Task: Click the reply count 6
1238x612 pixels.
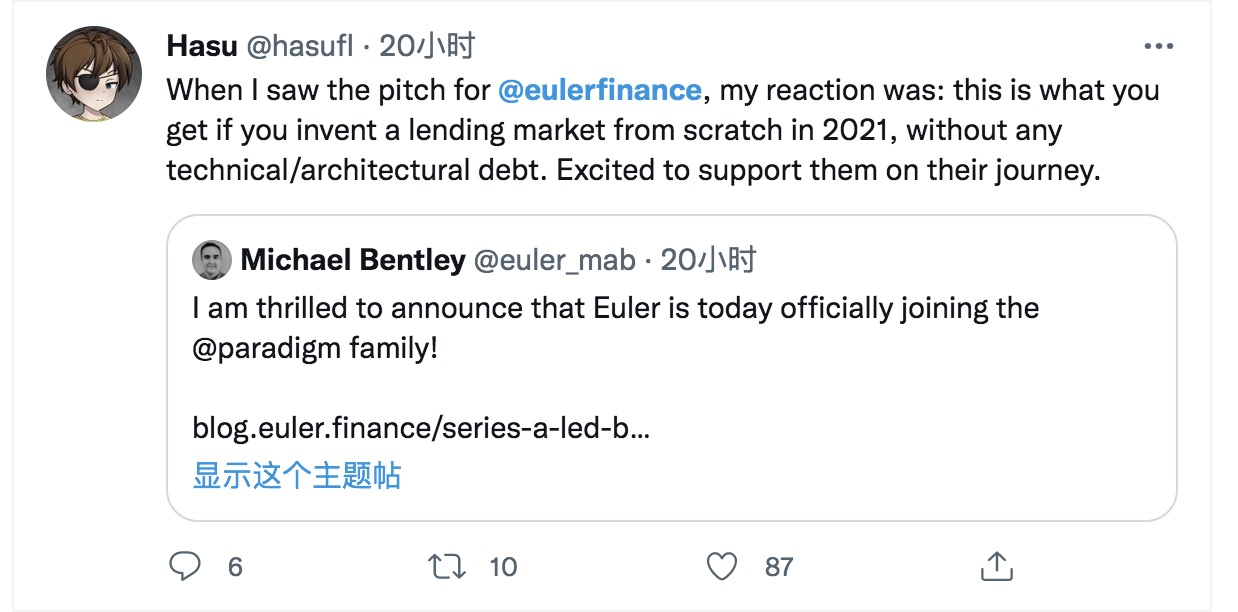Action: click(x=235, y=567)
